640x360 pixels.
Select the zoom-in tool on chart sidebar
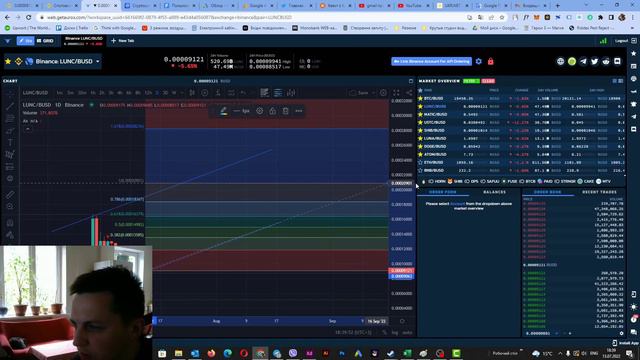tap(10, 207)
